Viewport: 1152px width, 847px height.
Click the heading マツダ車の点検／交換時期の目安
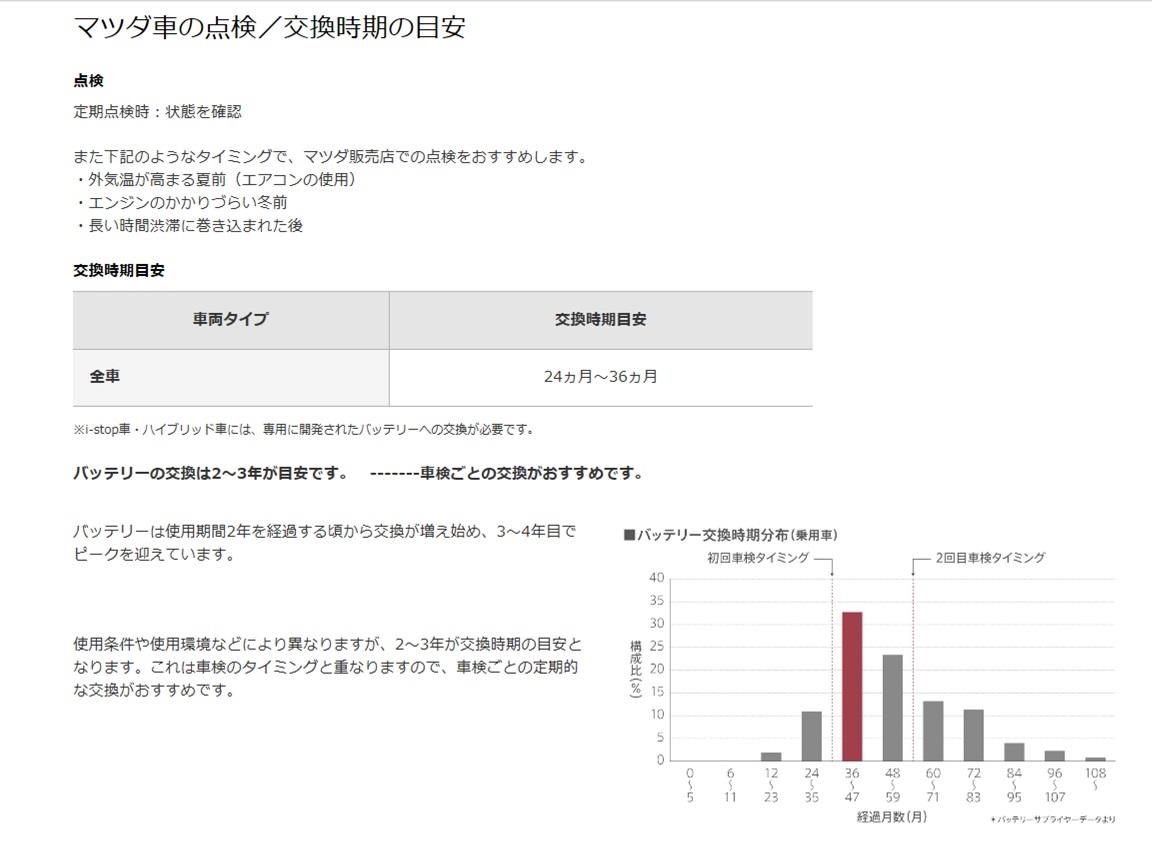click(270, 27)
